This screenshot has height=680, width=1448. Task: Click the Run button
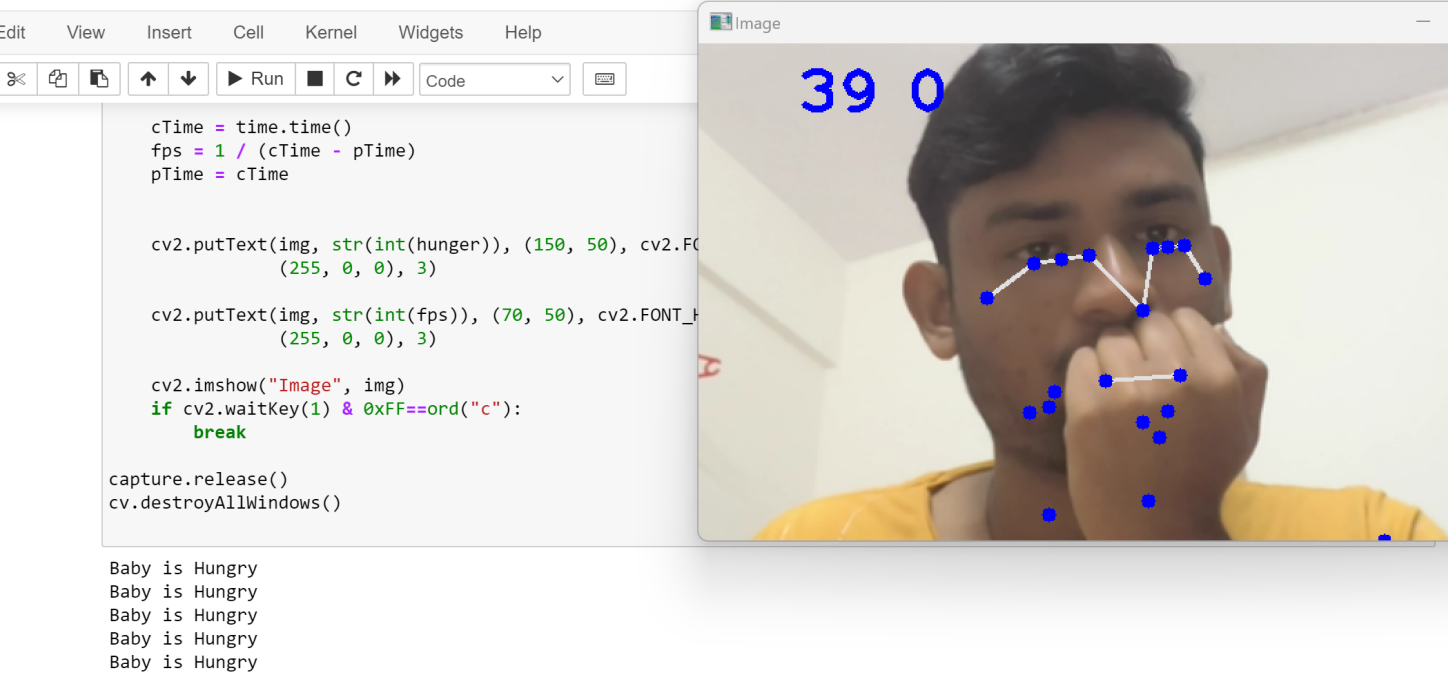click(x=255, y=78)
